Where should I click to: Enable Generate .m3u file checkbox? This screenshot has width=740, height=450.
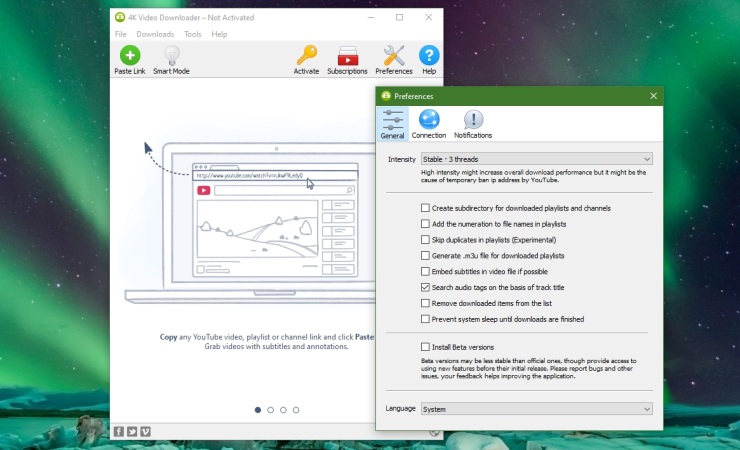coord(425,256)
